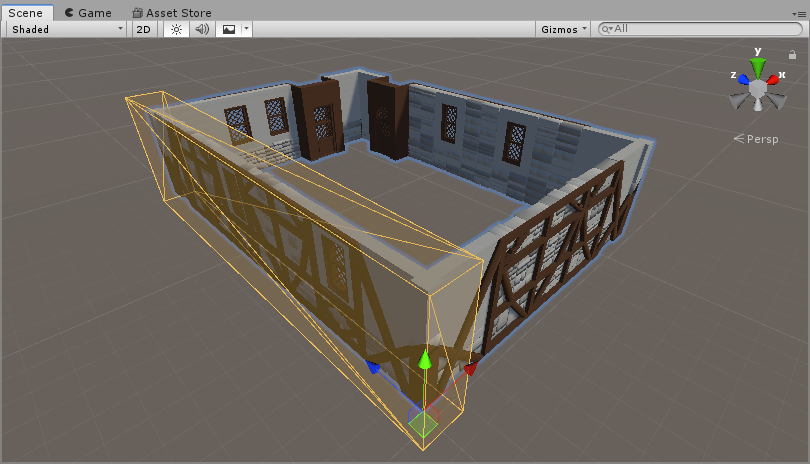The image size is (810, 464).
Task: Toggle the scene view rotation lock icon
Action: 792,56
